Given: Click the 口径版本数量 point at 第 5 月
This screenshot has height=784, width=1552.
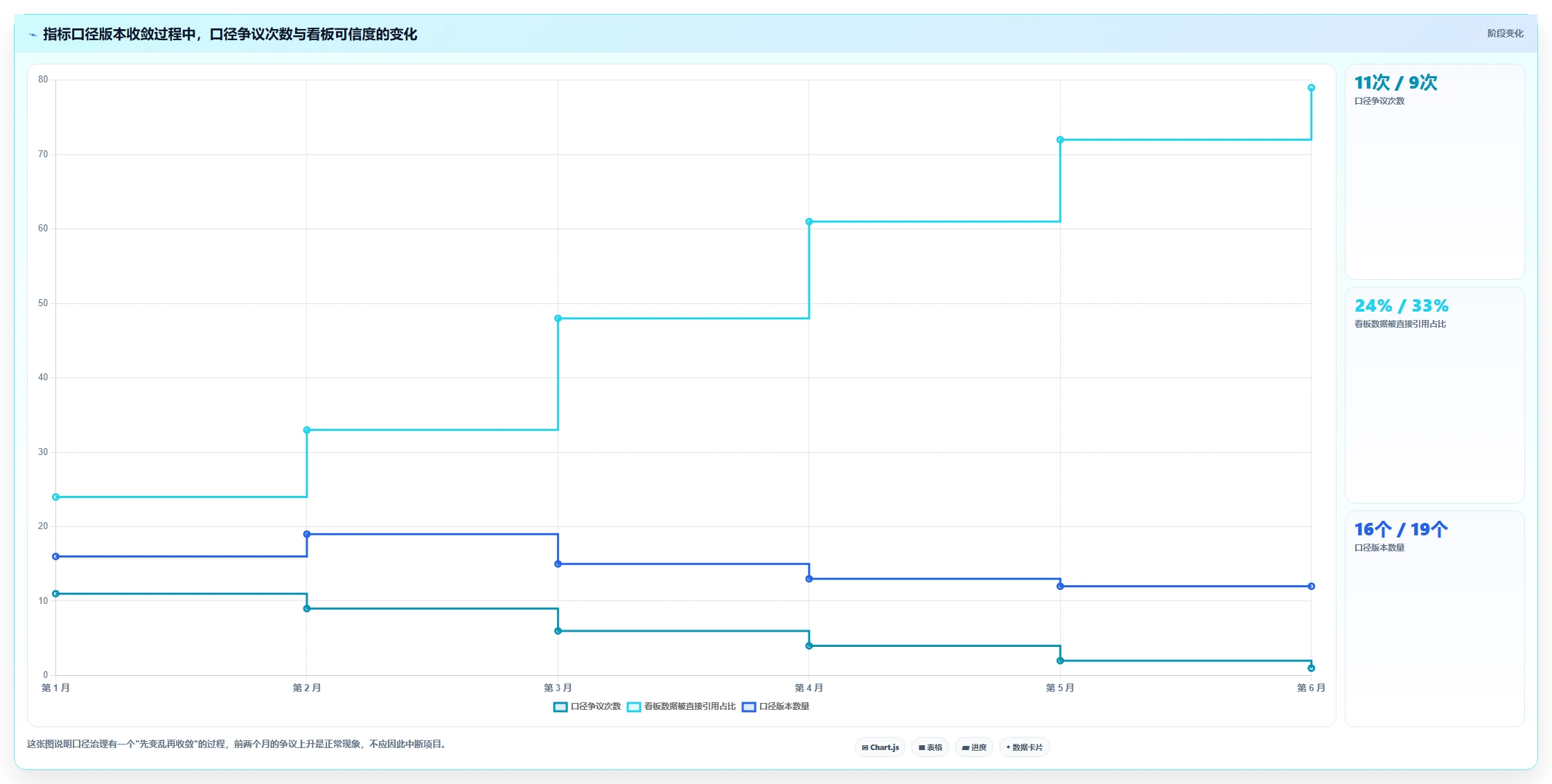Looking at the screenshot, I should (x=1060, y=587).
